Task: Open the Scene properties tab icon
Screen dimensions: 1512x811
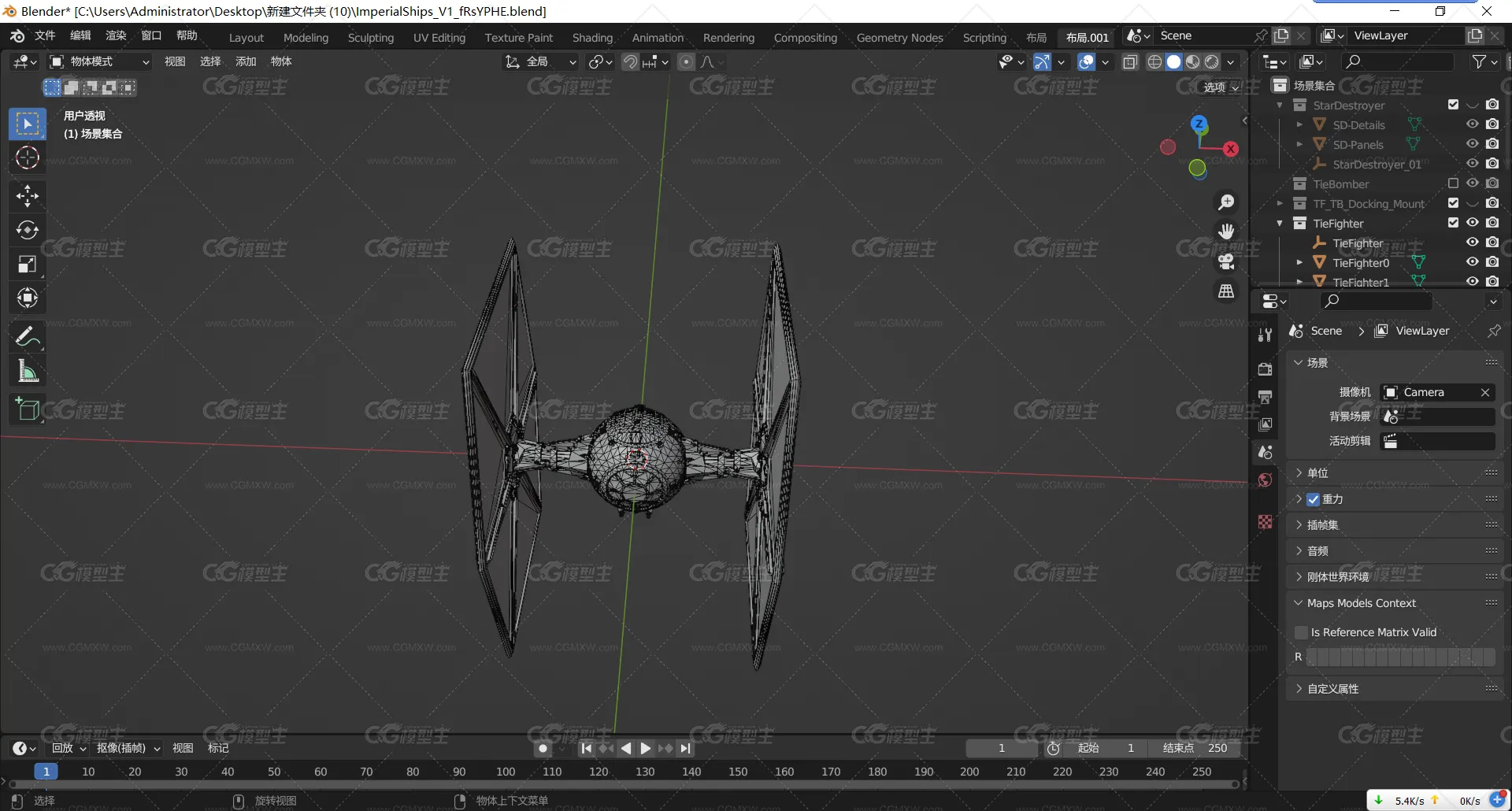Action: (x=1265, y=452)
